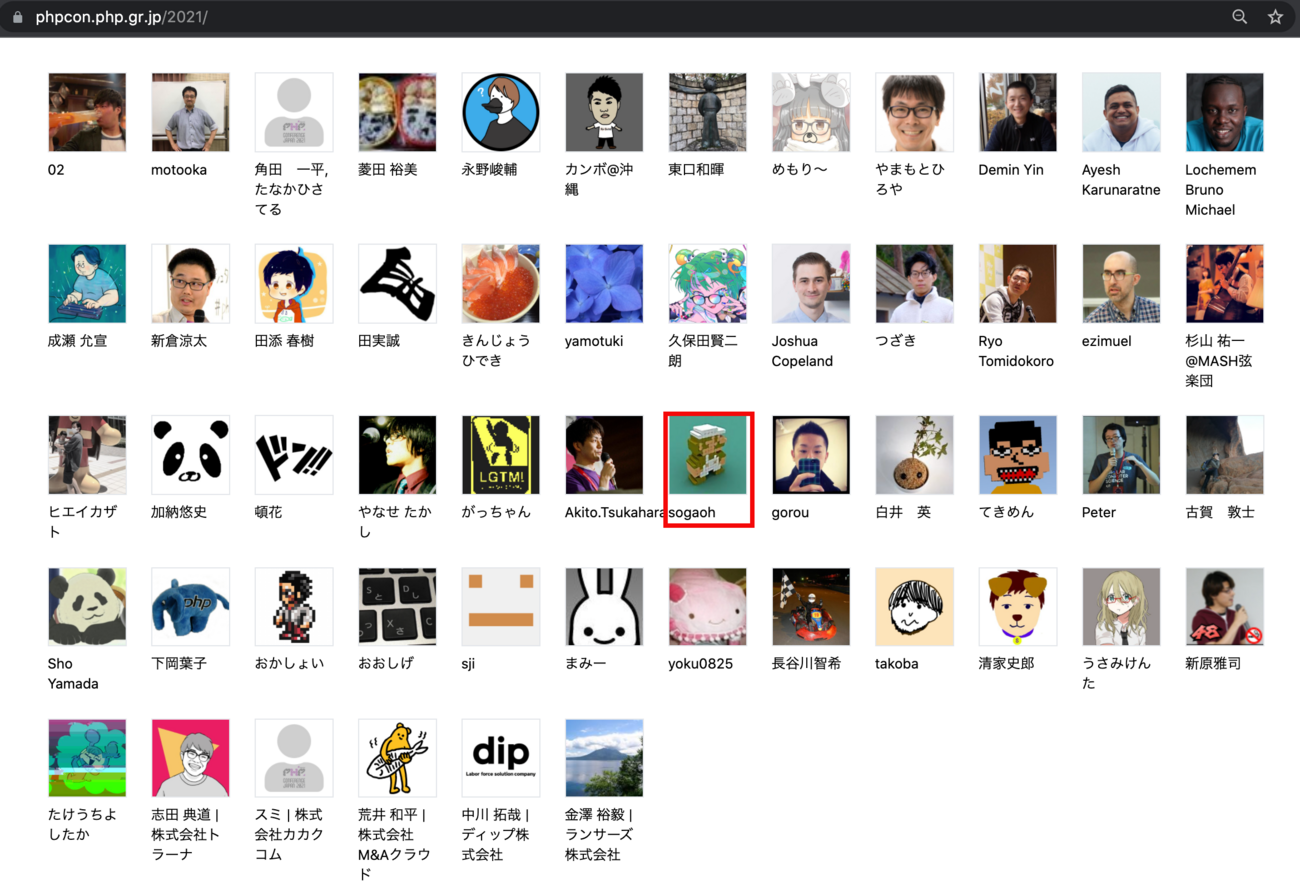
Task: Open 成瀬 允宣's illustrated avatar
Action: (x=87, y=283)
